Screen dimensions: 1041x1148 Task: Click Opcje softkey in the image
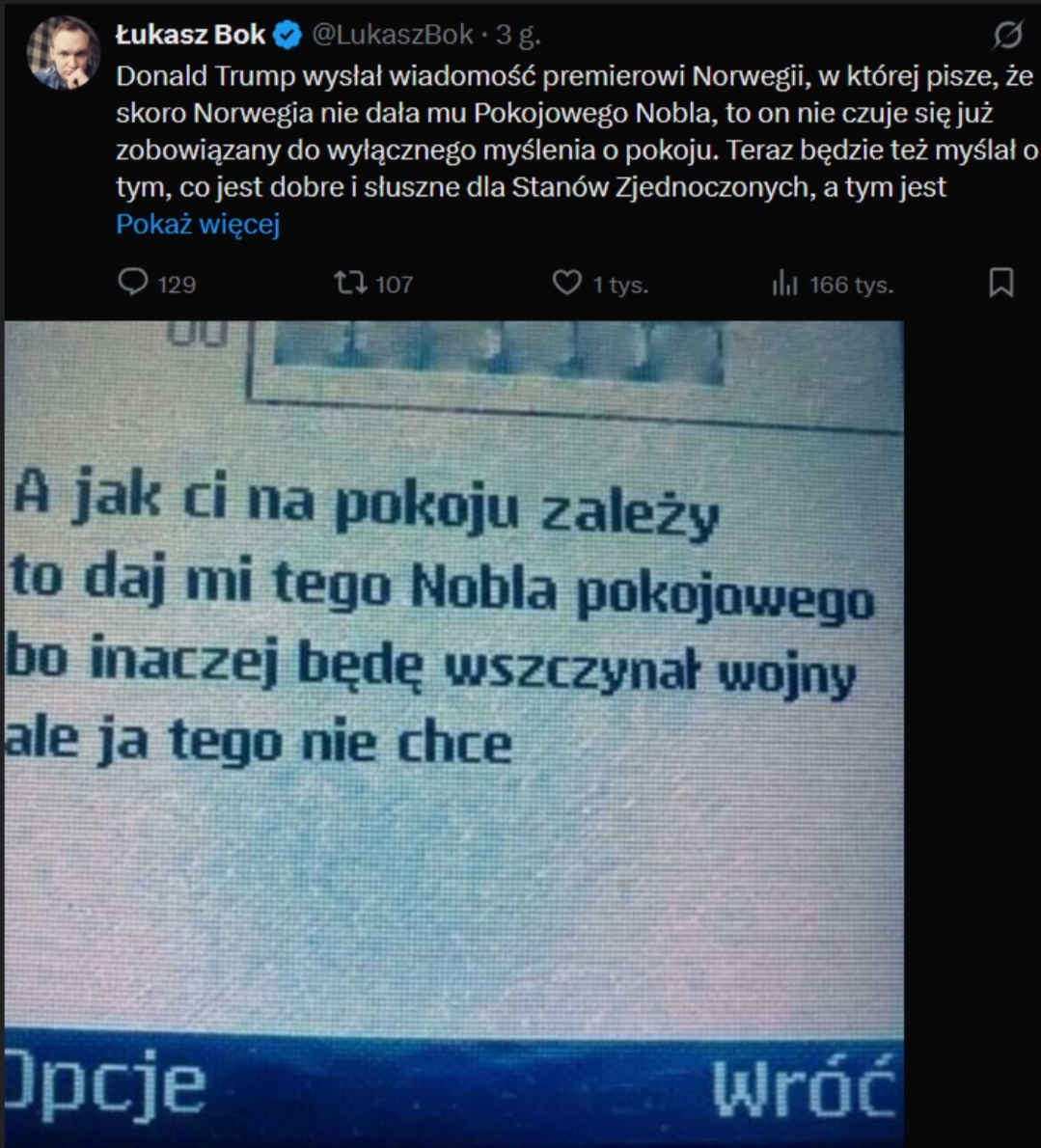(x=105, y=1085)
